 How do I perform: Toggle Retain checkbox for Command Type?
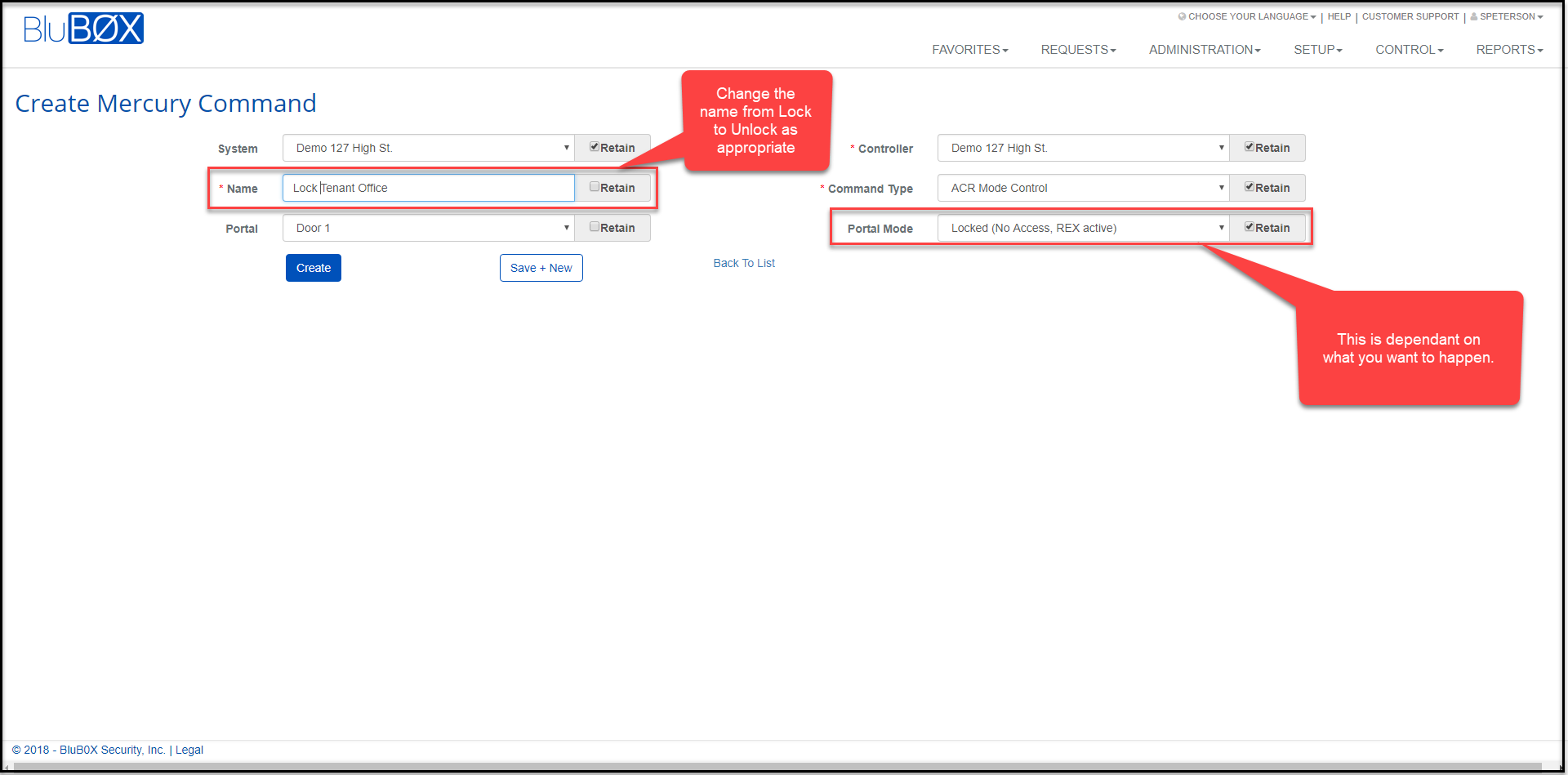coord(1249,187)
